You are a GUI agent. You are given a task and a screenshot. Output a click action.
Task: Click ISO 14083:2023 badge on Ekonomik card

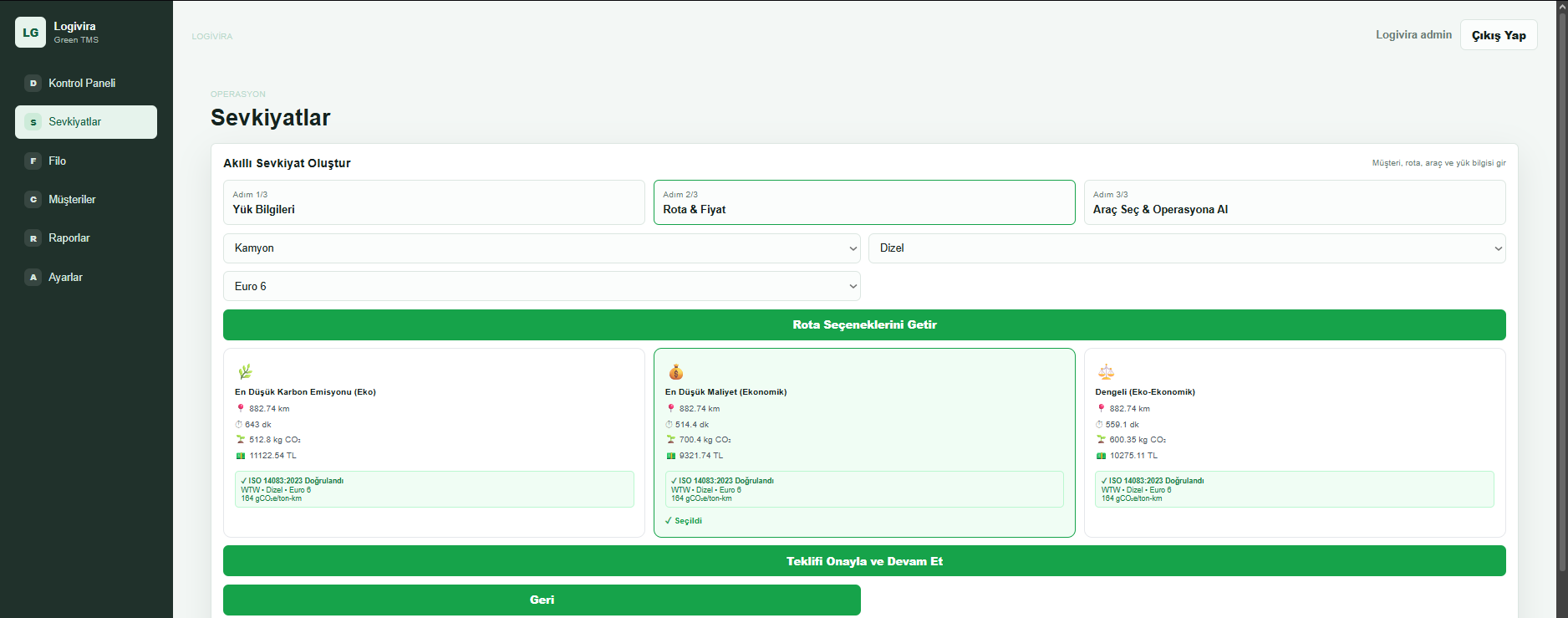pos(864,489)
